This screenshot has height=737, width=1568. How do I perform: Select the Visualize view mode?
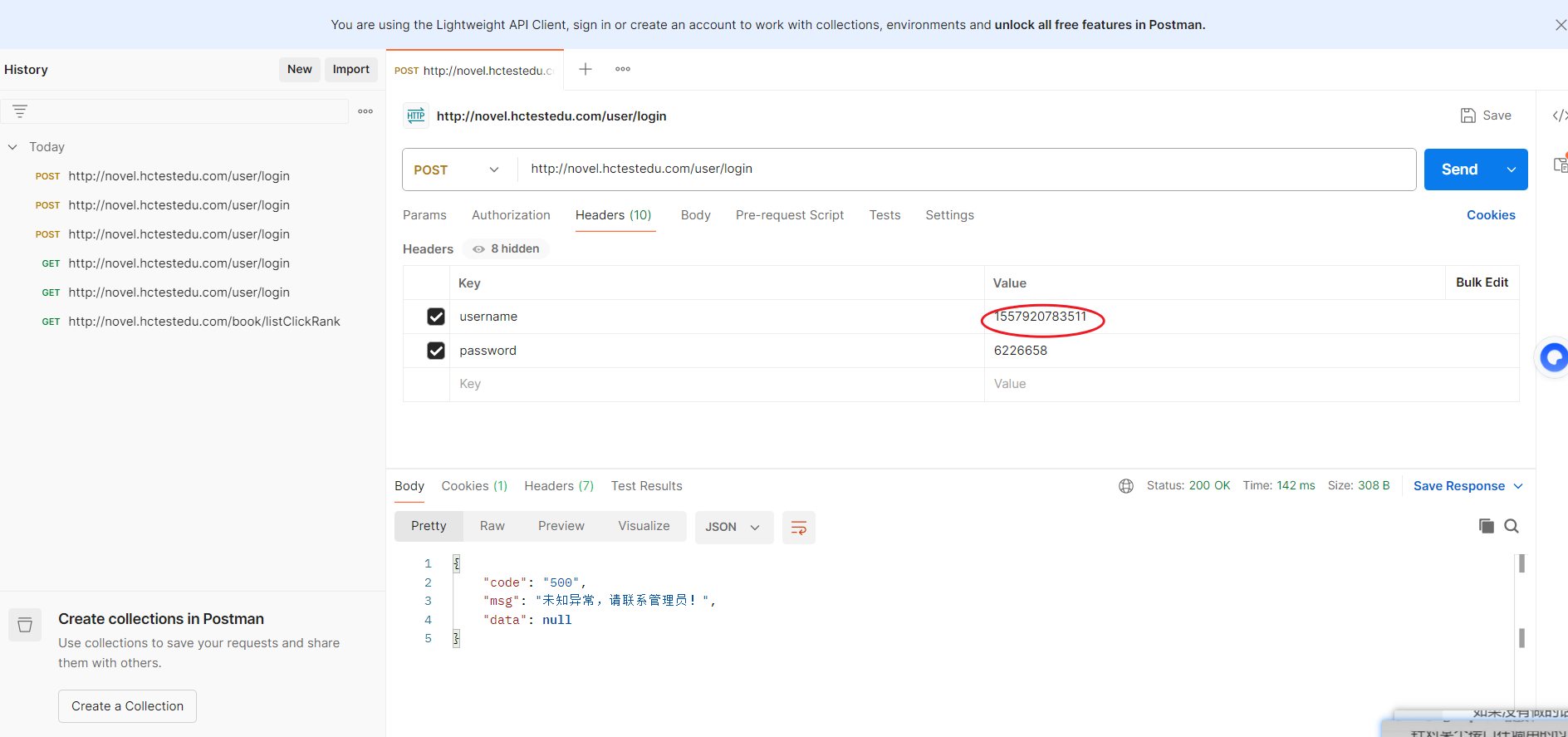pyautogui.click(x=644, y=526)
